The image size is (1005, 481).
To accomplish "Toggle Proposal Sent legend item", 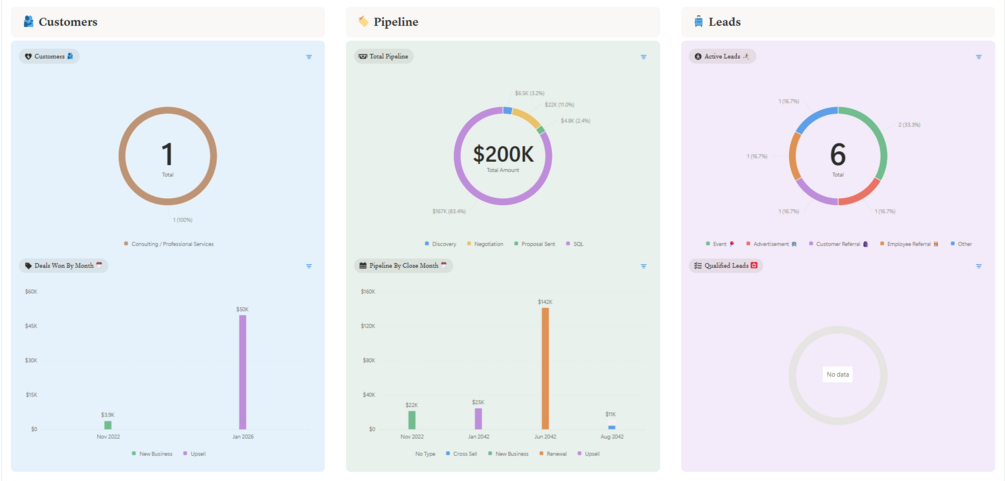I will pyautogui.click(x=534, y=244).
